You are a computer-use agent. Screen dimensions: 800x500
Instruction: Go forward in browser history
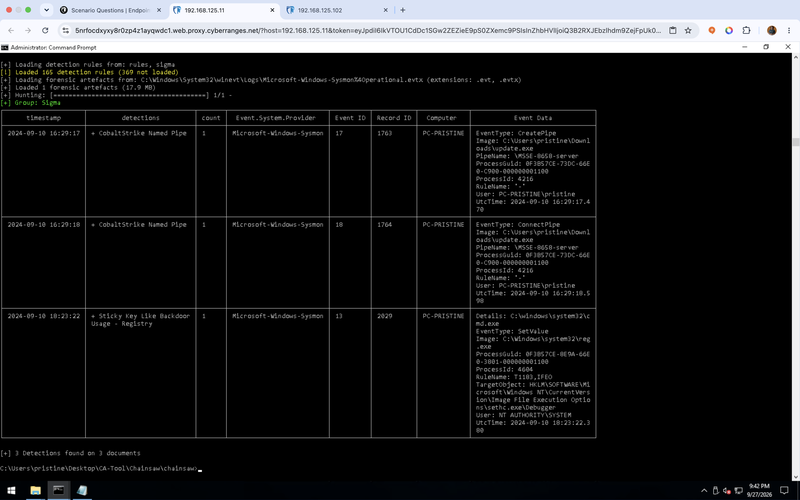tap(28, 31)
